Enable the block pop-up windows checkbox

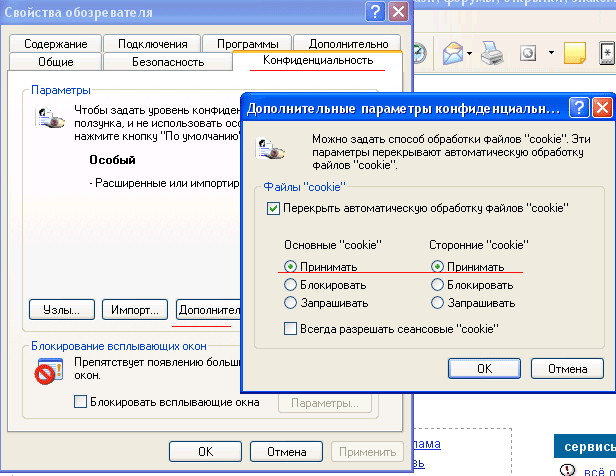(x=81, y=402)
